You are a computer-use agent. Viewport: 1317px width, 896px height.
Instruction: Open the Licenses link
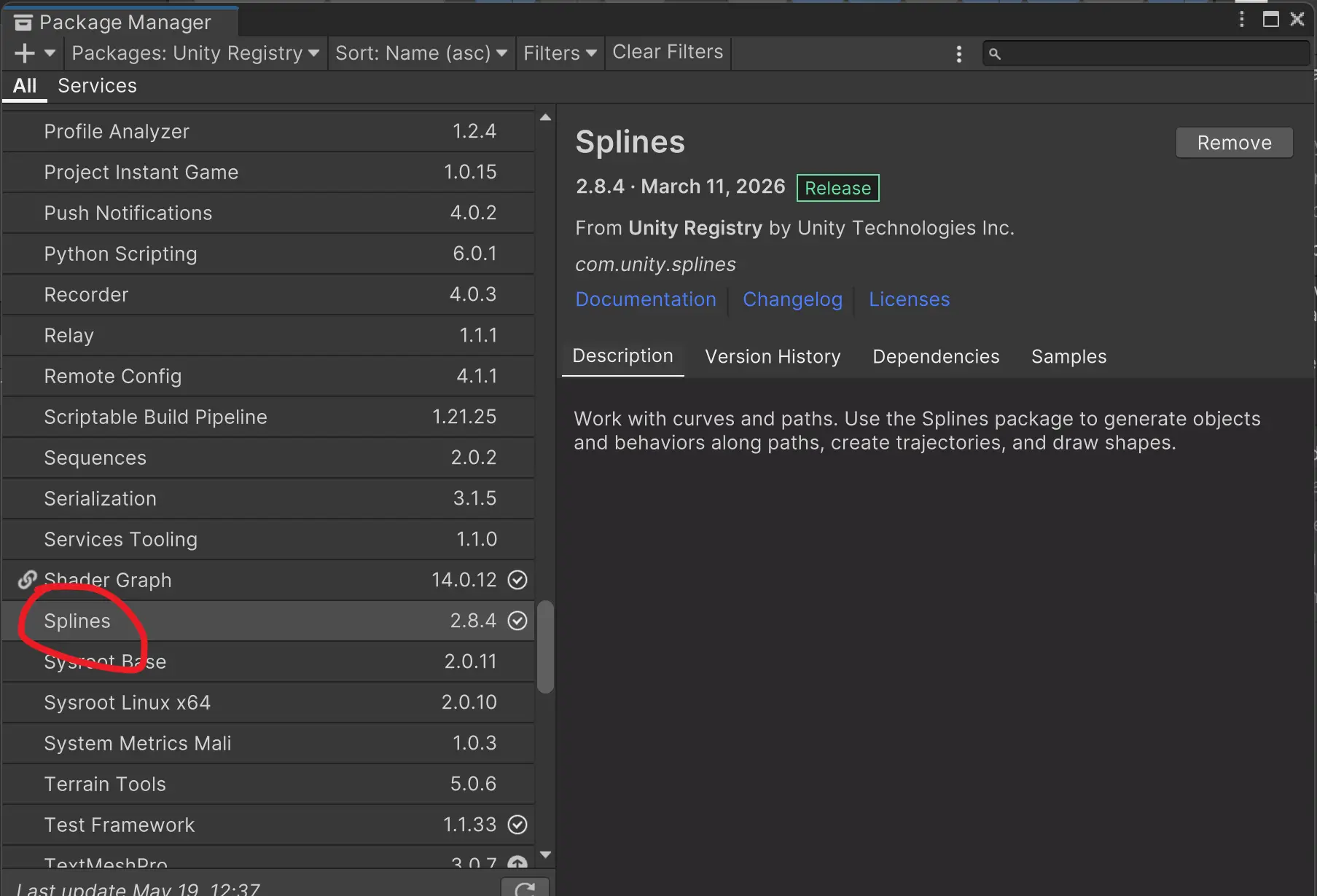pos(910,299)
